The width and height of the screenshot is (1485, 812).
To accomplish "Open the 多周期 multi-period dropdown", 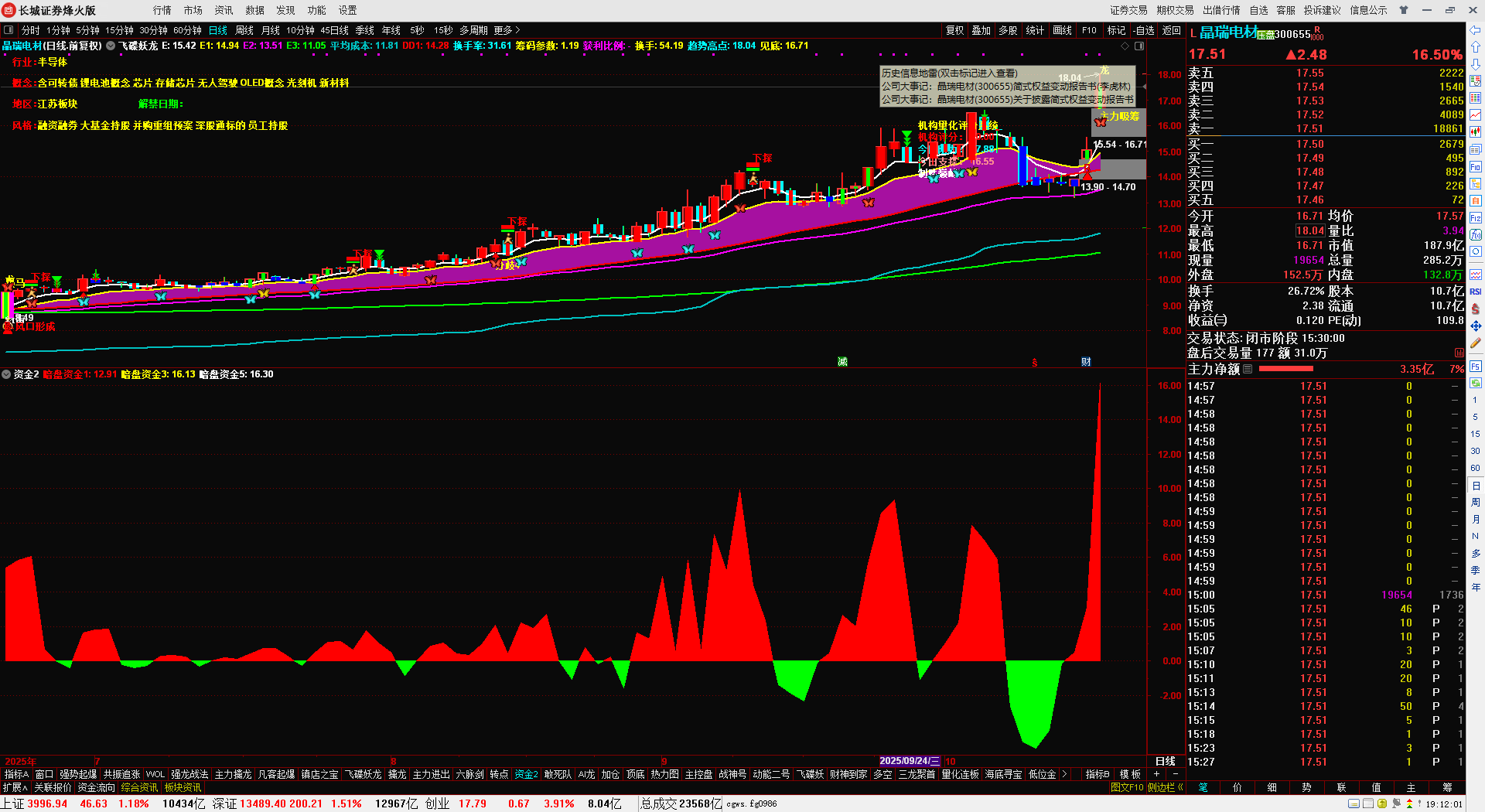I will [x=473, y=30].
